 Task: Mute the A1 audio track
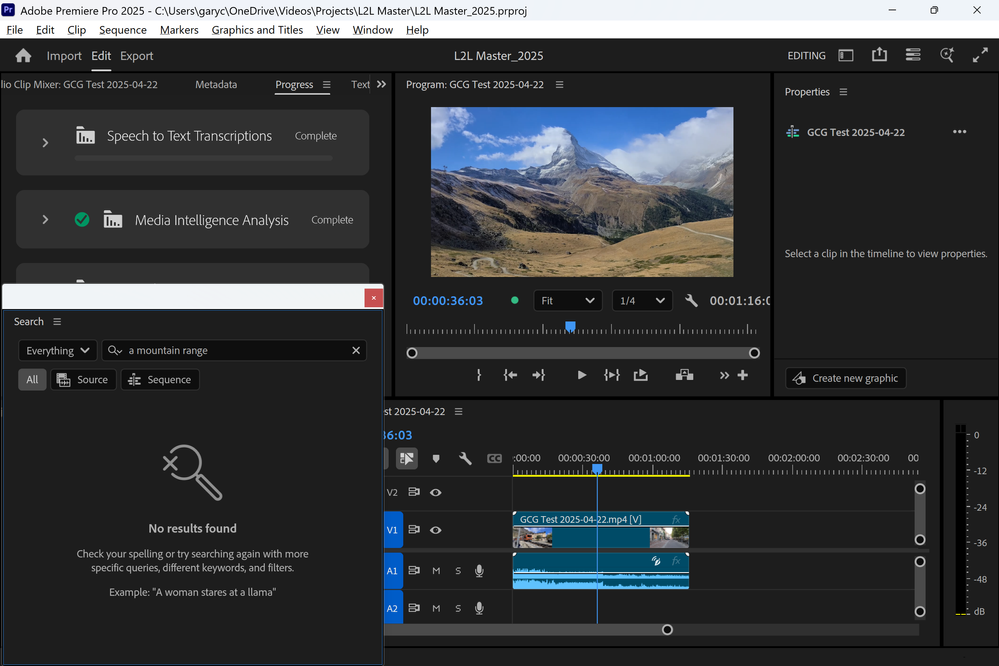436,571
